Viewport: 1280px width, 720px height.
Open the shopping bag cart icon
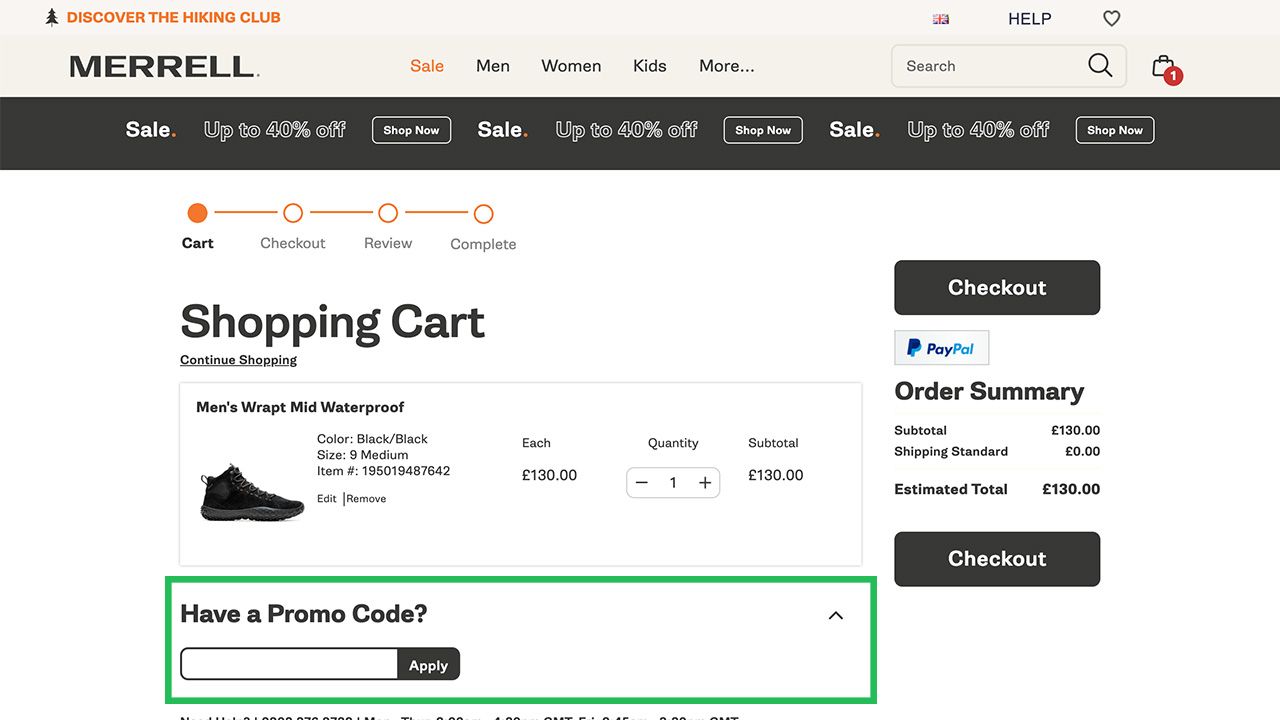[1165, 68]
